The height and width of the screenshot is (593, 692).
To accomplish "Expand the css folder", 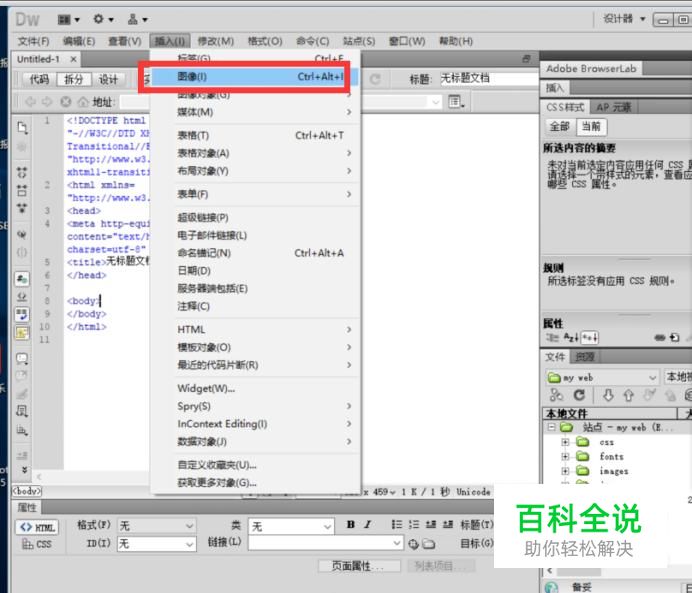I will [x=565, y=442].
